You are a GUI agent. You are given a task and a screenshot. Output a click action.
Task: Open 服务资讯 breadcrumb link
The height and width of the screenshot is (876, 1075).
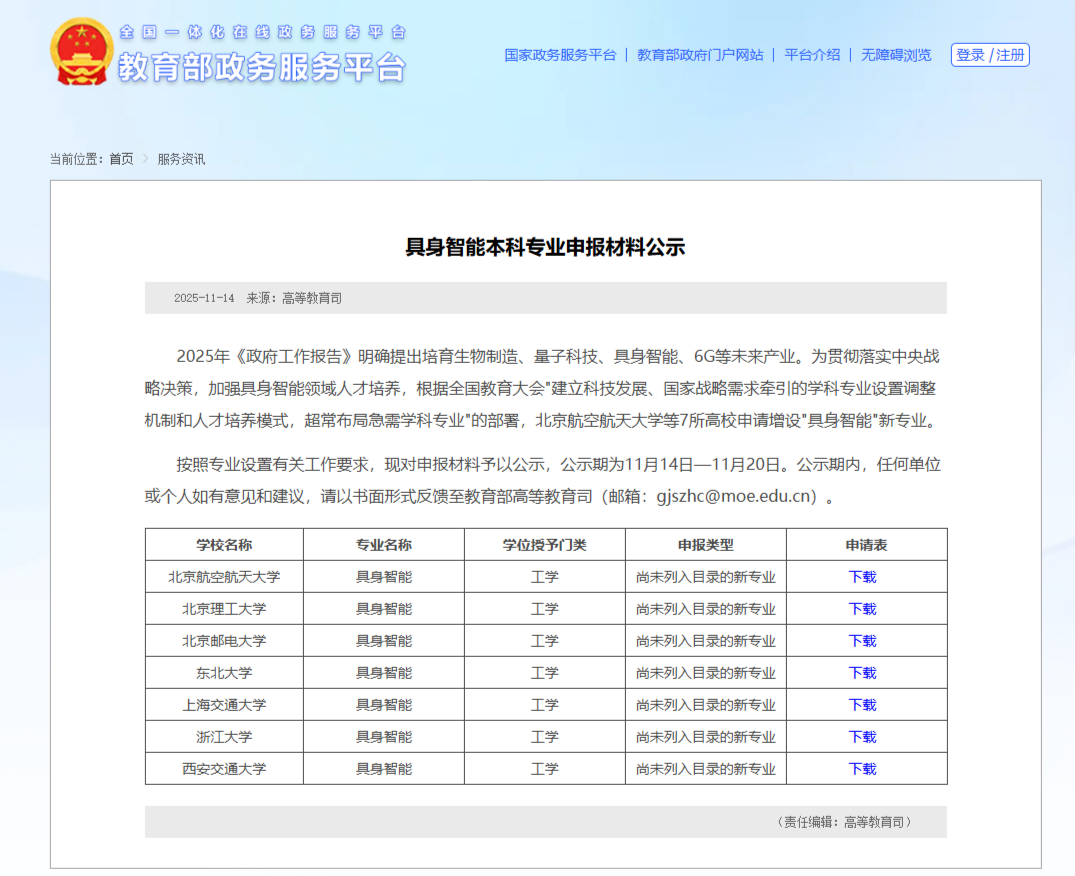coord(184,158)
